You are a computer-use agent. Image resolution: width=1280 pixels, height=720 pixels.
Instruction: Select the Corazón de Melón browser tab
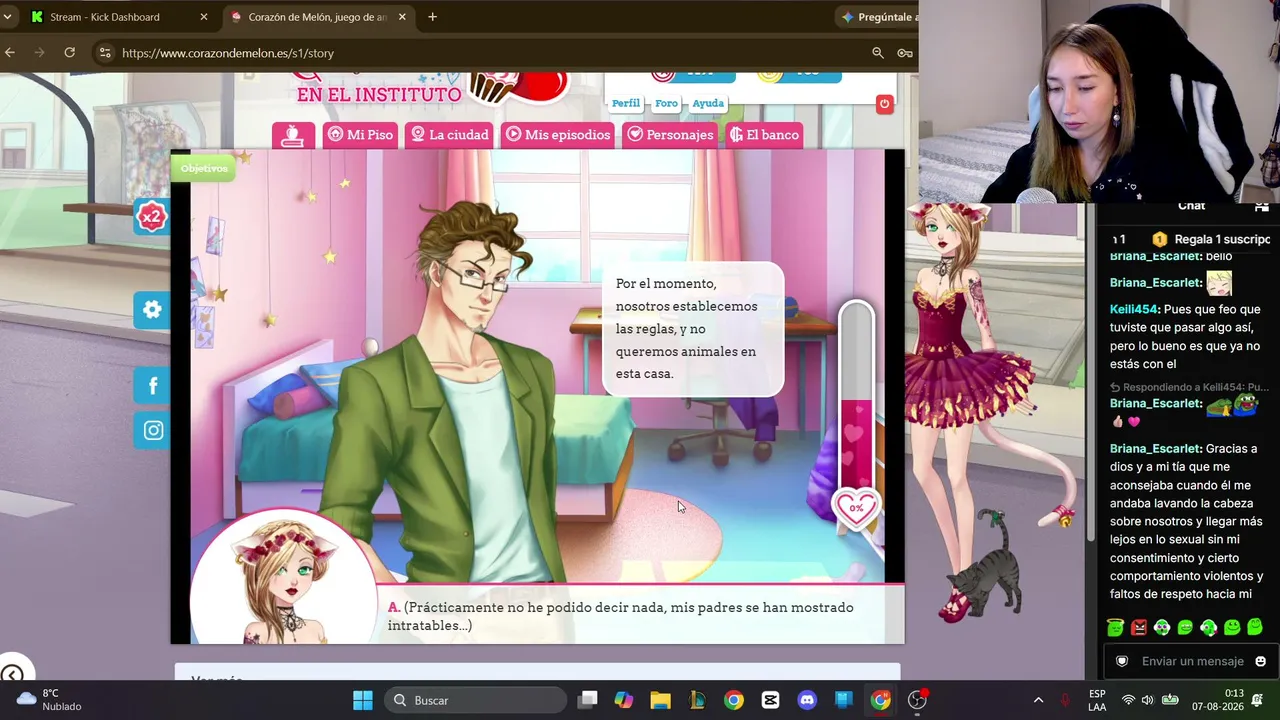tap(319, 17)
